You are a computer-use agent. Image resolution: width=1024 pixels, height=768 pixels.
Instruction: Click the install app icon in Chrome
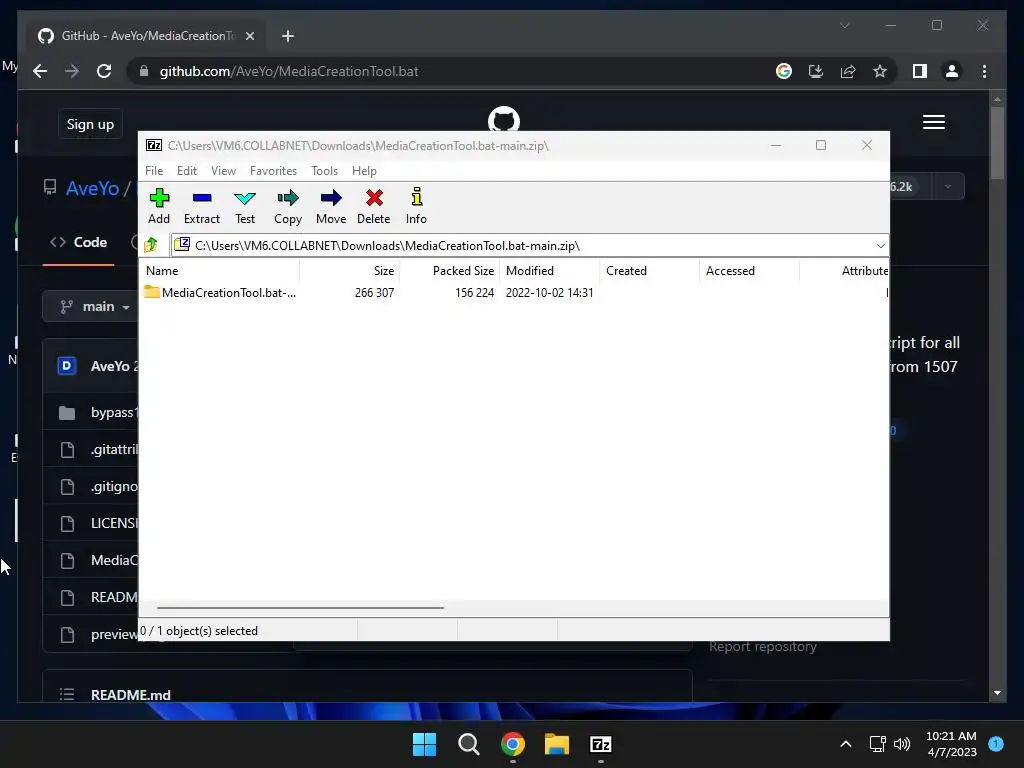(x=816, y=71)
